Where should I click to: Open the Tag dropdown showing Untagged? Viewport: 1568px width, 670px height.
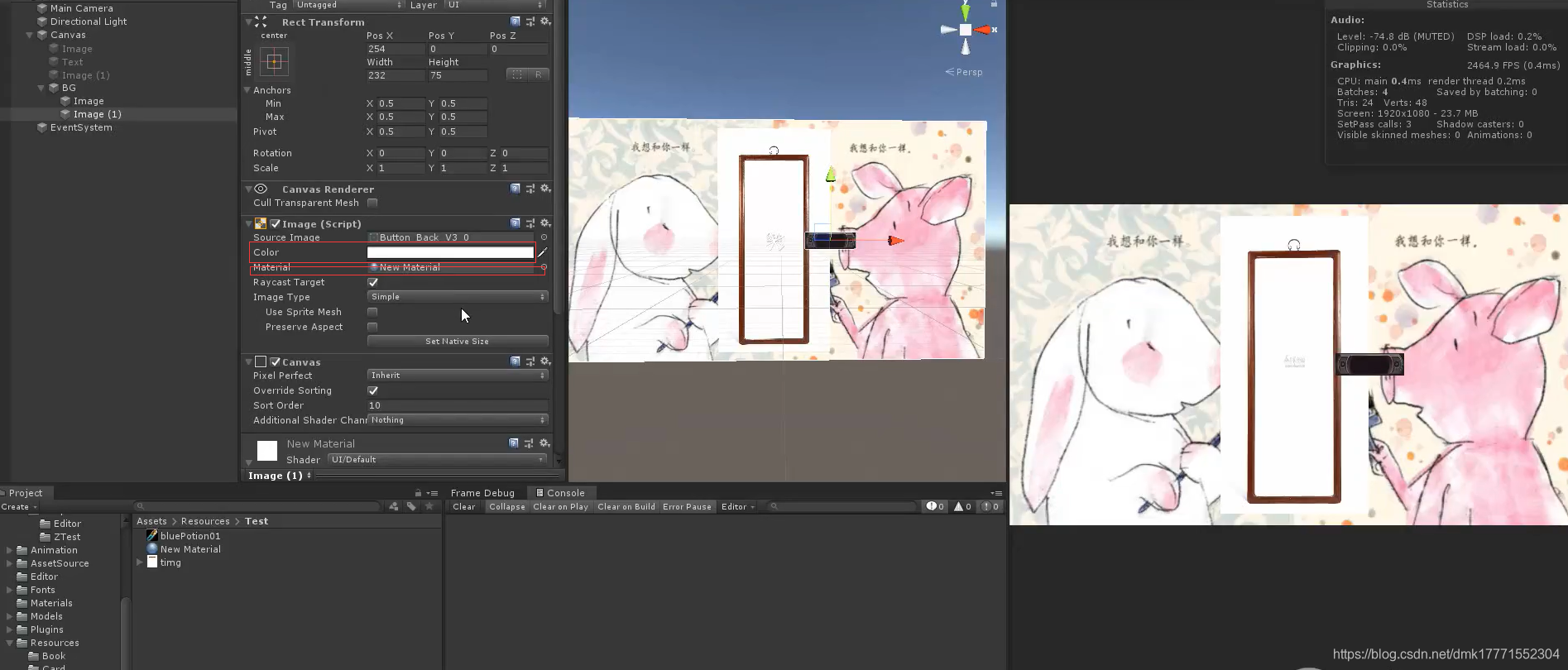click(349, 5)
